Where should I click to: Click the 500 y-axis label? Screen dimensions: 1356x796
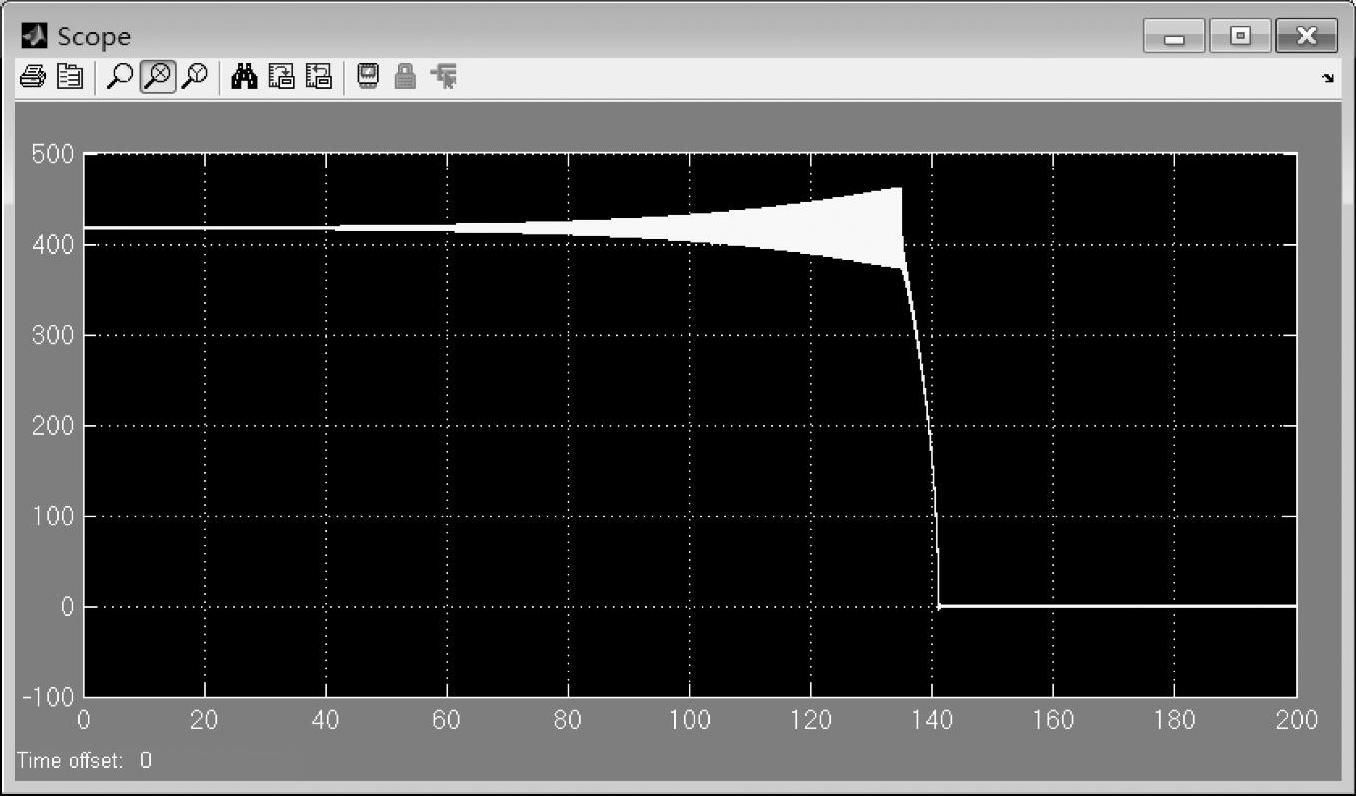[55, 154]
